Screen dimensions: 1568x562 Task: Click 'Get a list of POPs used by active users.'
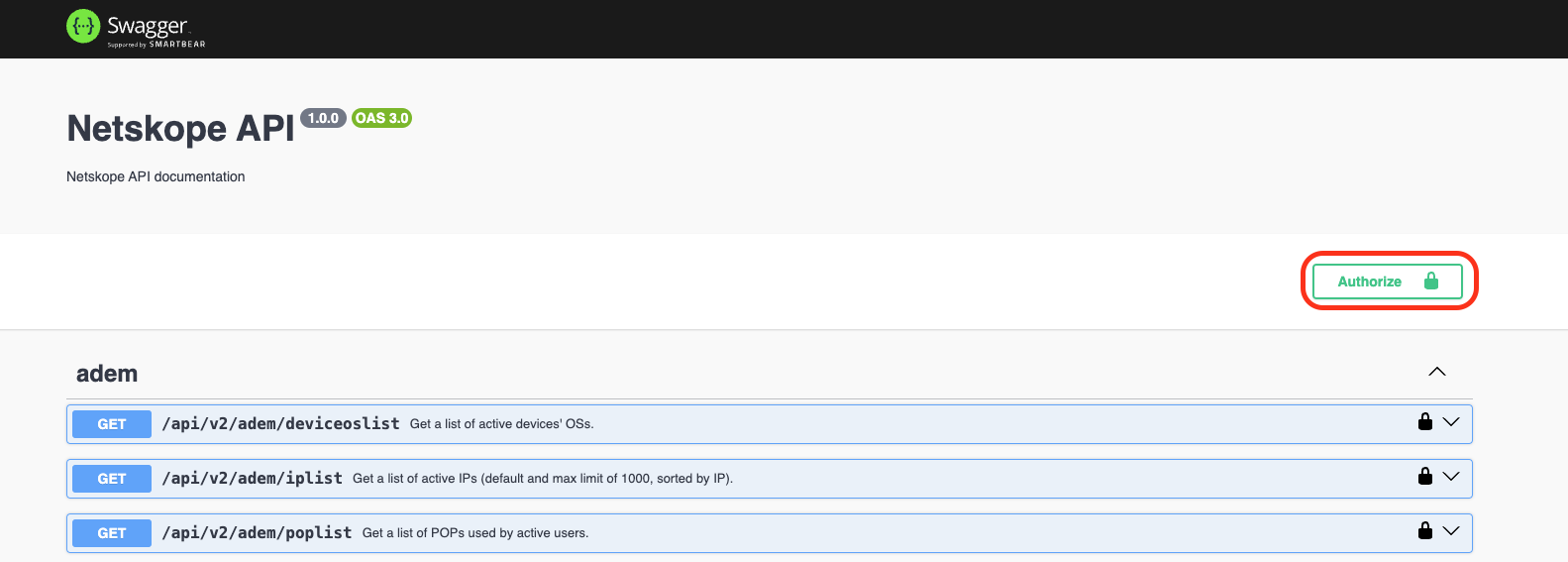coord(475,533)
